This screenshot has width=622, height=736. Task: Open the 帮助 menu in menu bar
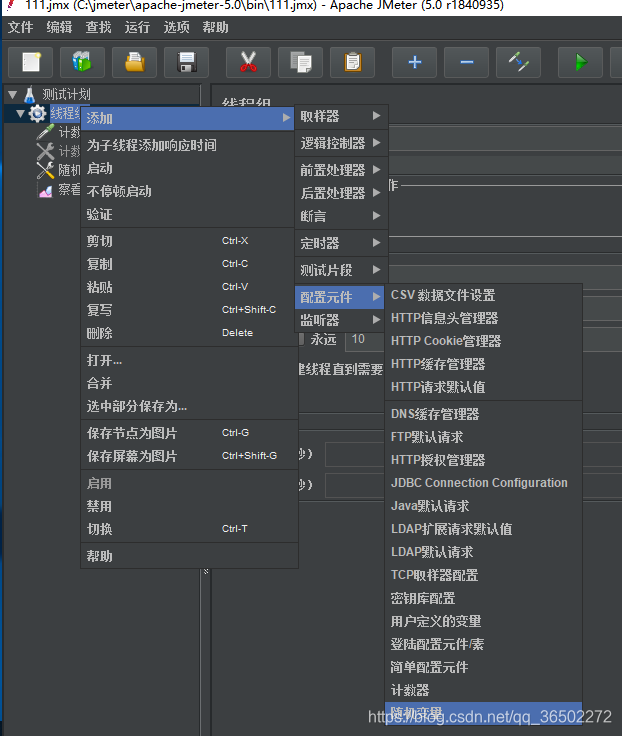tap(215, 27)
